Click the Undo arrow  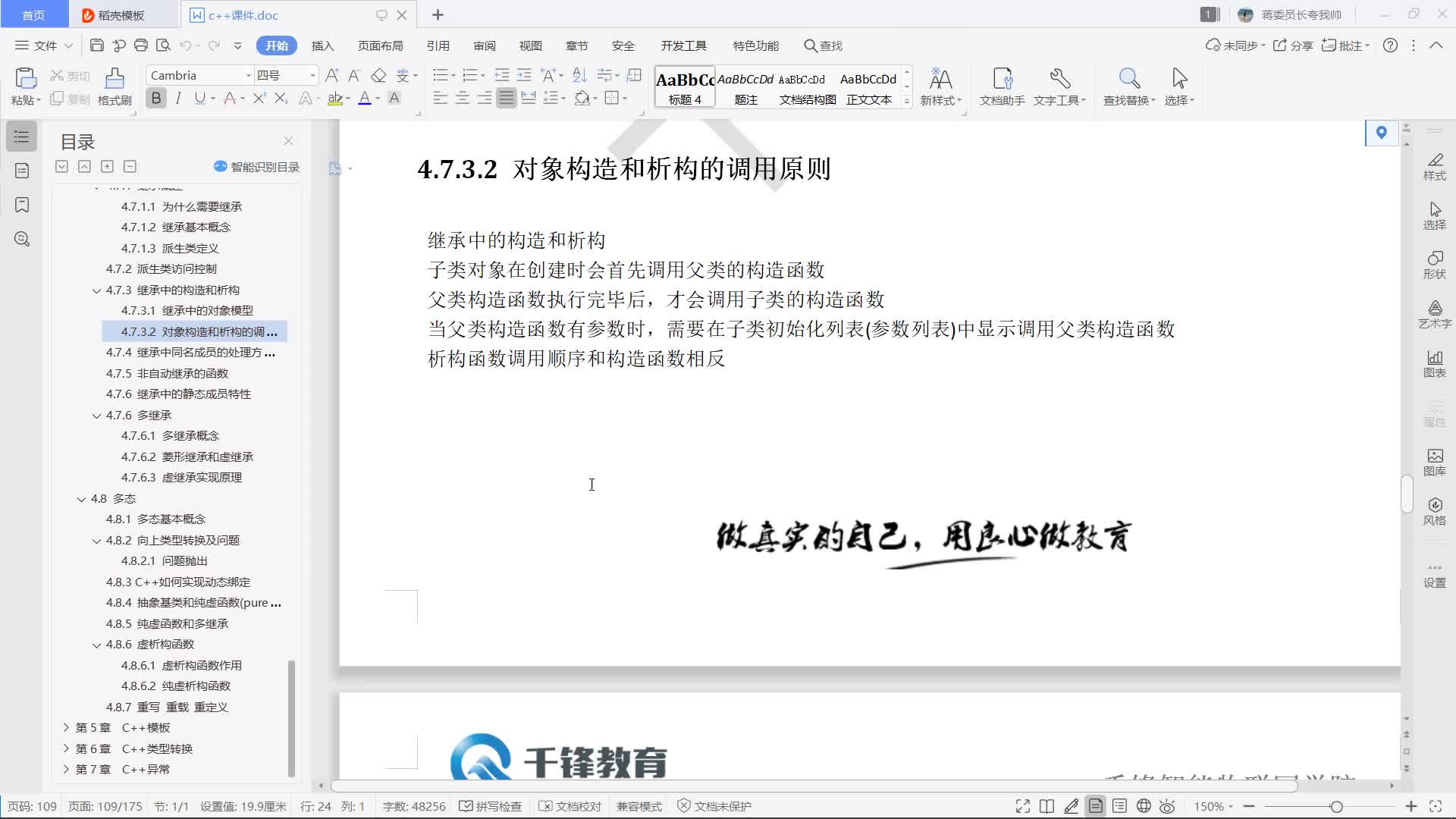(x=185, y=45)
